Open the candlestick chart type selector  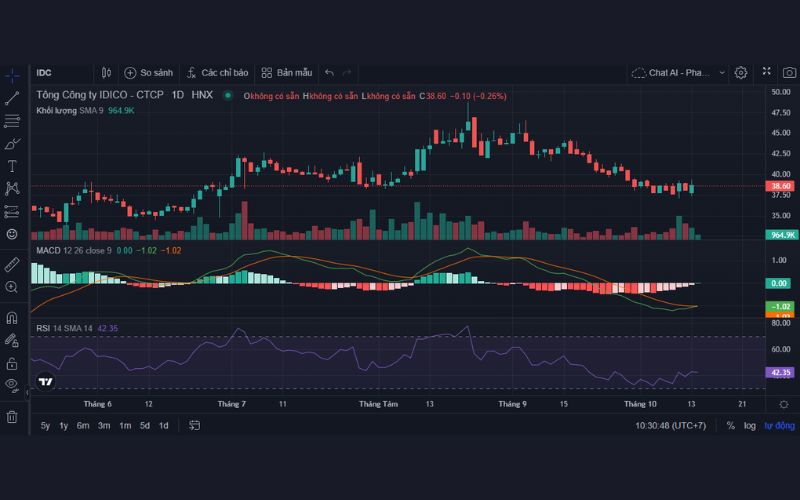(x=106, y=72)
